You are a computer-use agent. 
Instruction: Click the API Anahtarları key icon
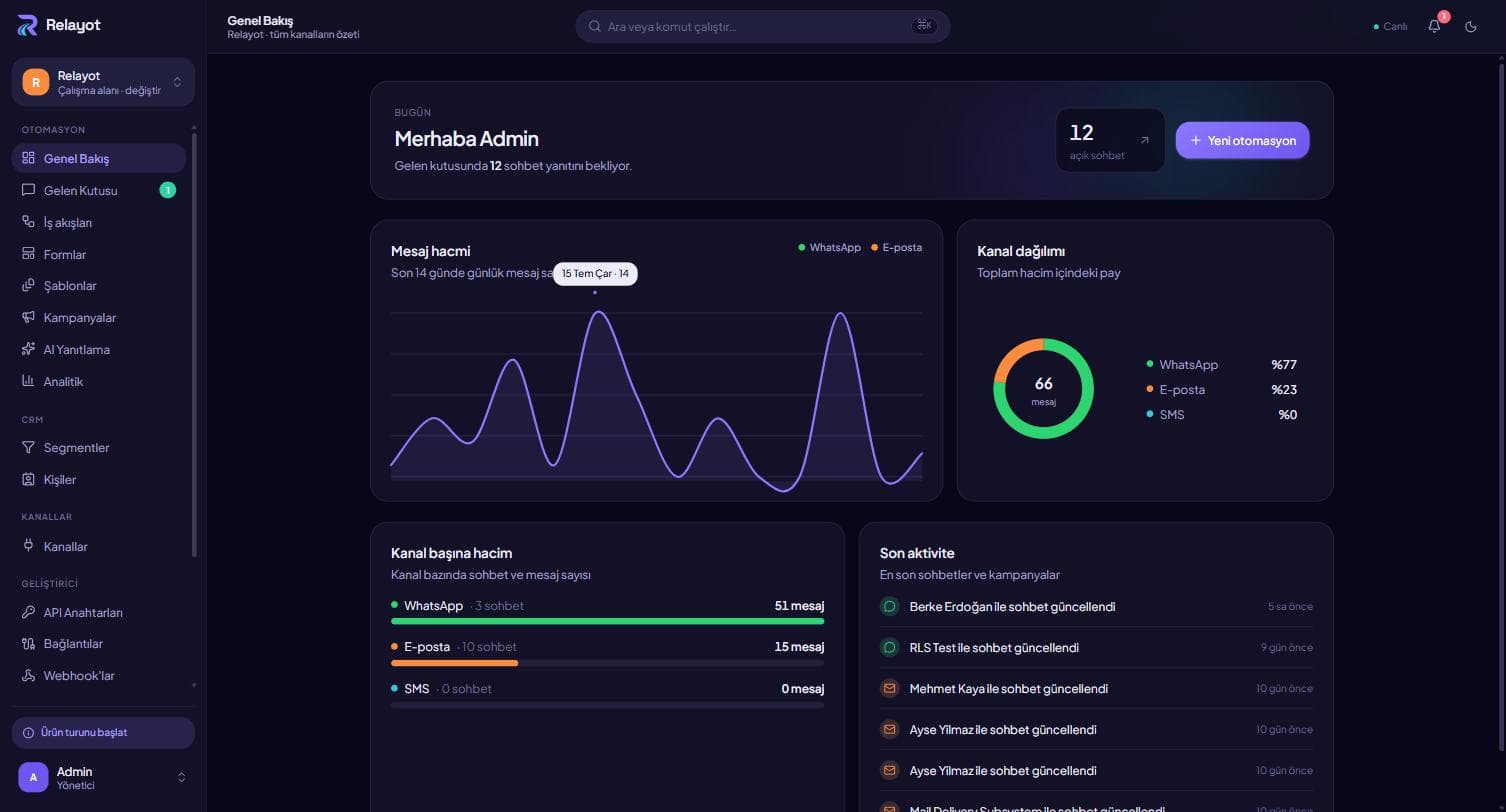click(28, 612)
